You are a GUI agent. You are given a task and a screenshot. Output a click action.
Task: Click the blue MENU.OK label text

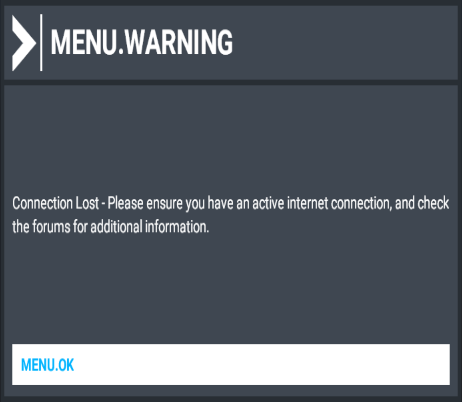(47, 365)
